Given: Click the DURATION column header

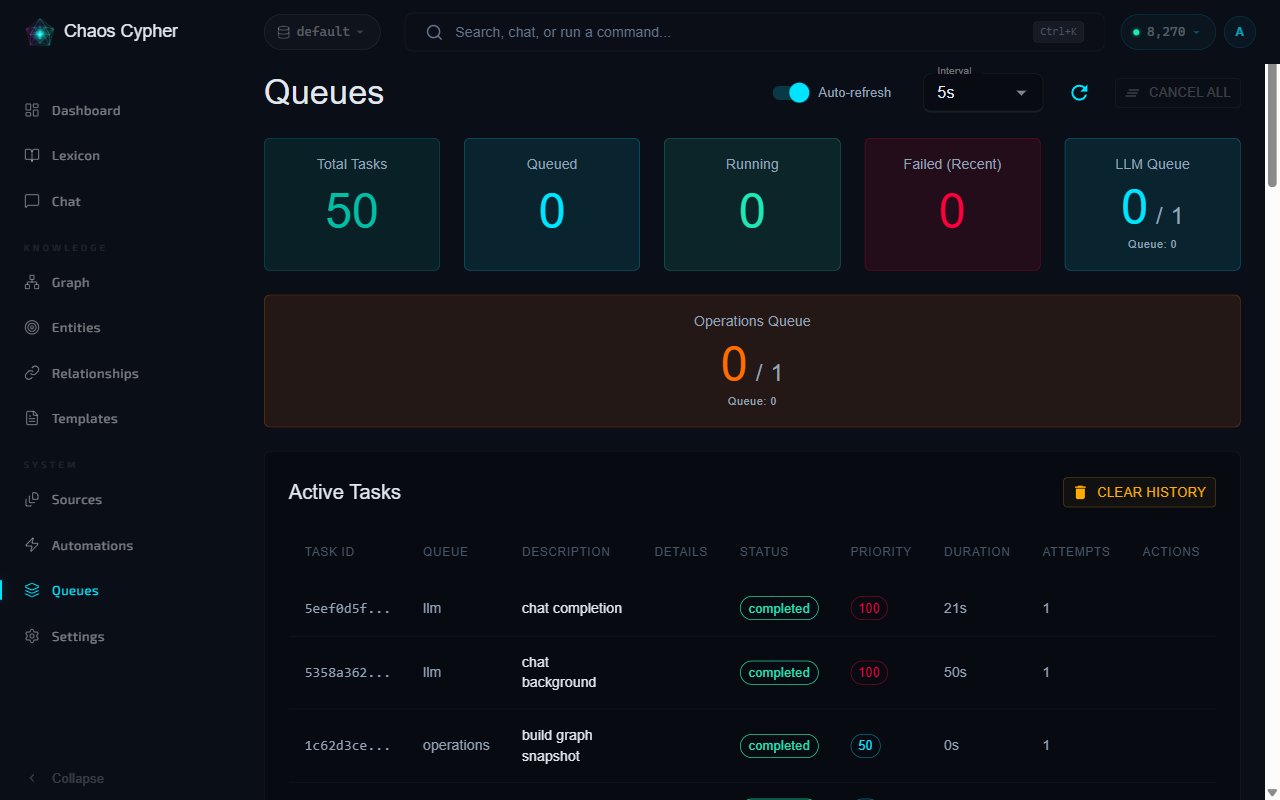Looking at the screenshot, I should point(977,552).
